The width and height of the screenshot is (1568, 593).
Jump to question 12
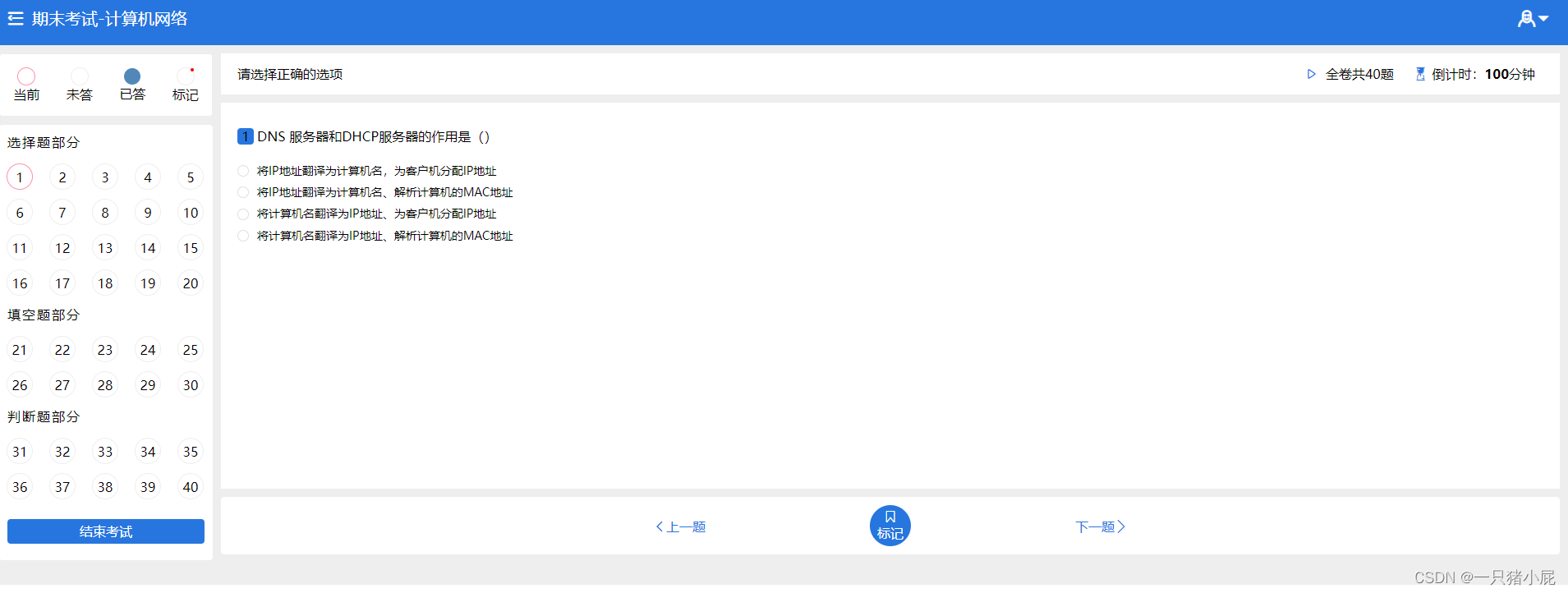(x=62, y=248)
